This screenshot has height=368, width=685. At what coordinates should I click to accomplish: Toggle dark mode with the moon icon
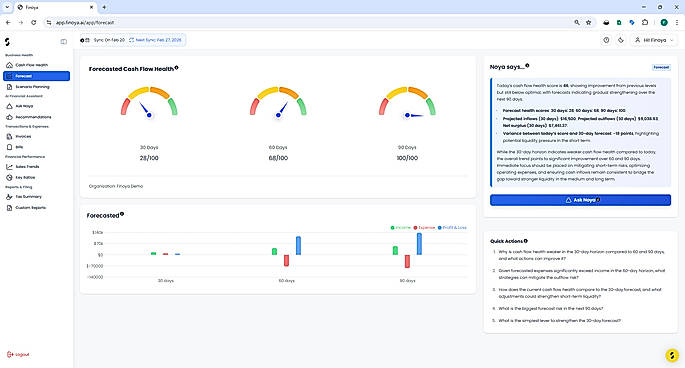click(621, 40)
